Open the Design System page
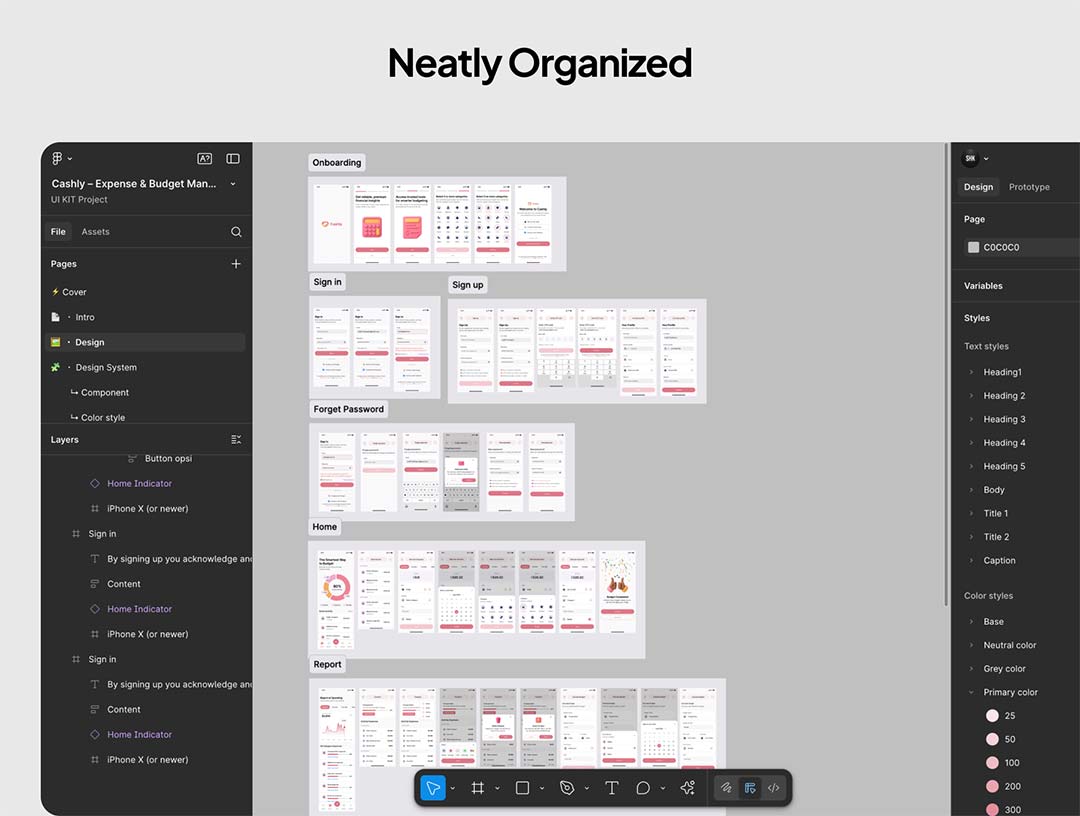This screenshot has height=816, width=1080. coord(106,367)
